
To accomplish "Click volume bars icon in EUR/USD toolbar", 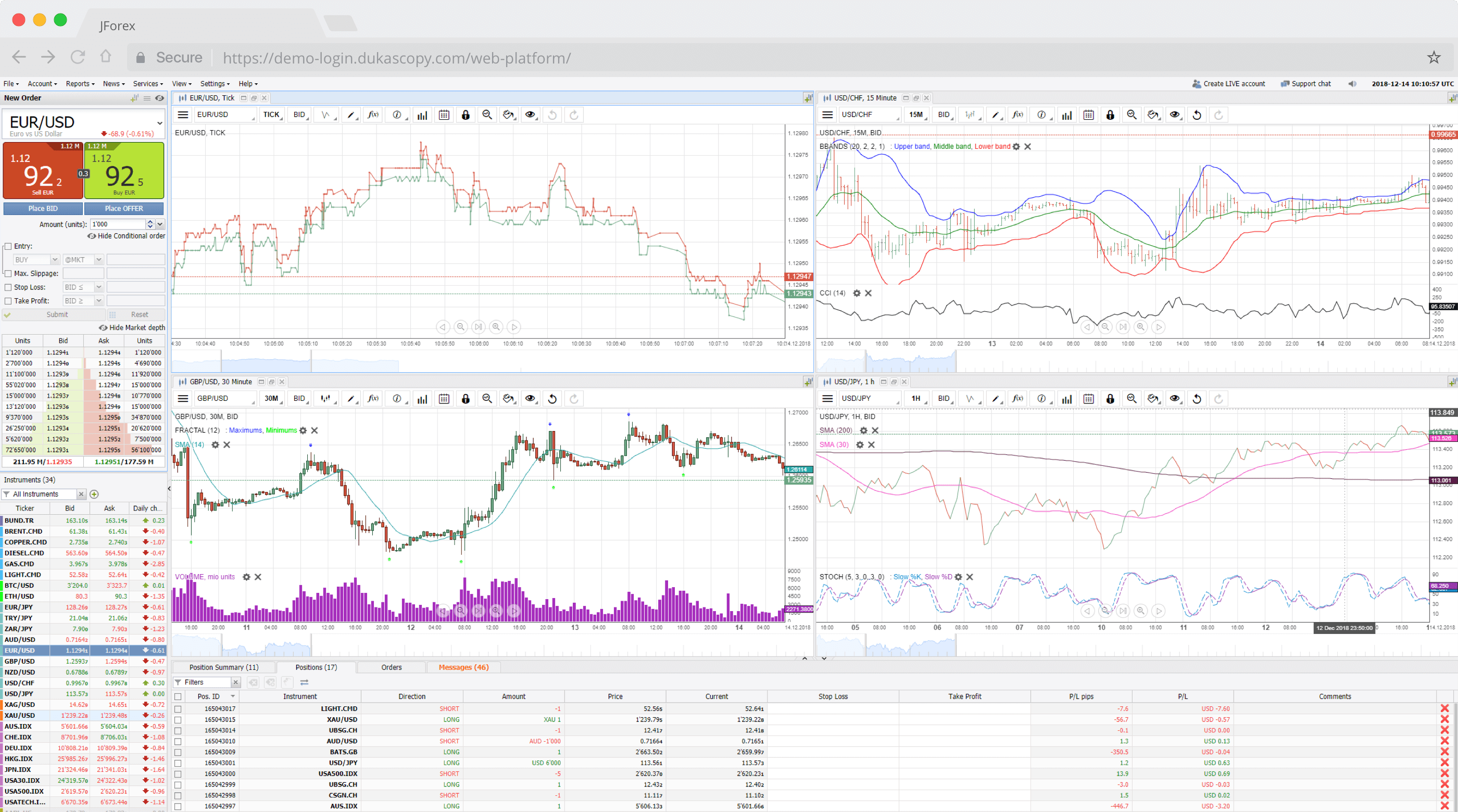I will click(422, 115).
